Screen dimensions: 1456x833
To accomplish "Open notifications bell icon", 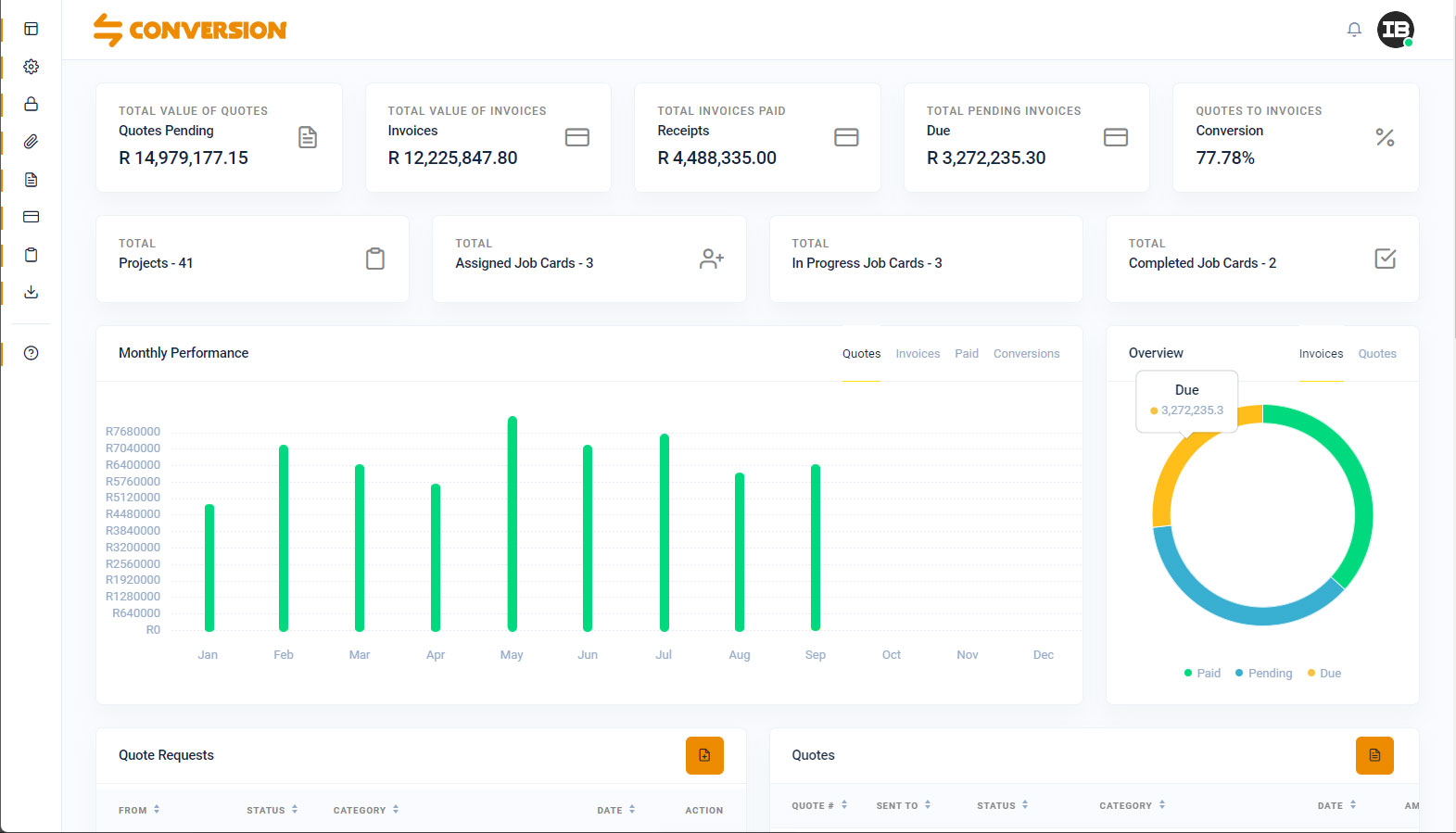I will [1354, 30].
